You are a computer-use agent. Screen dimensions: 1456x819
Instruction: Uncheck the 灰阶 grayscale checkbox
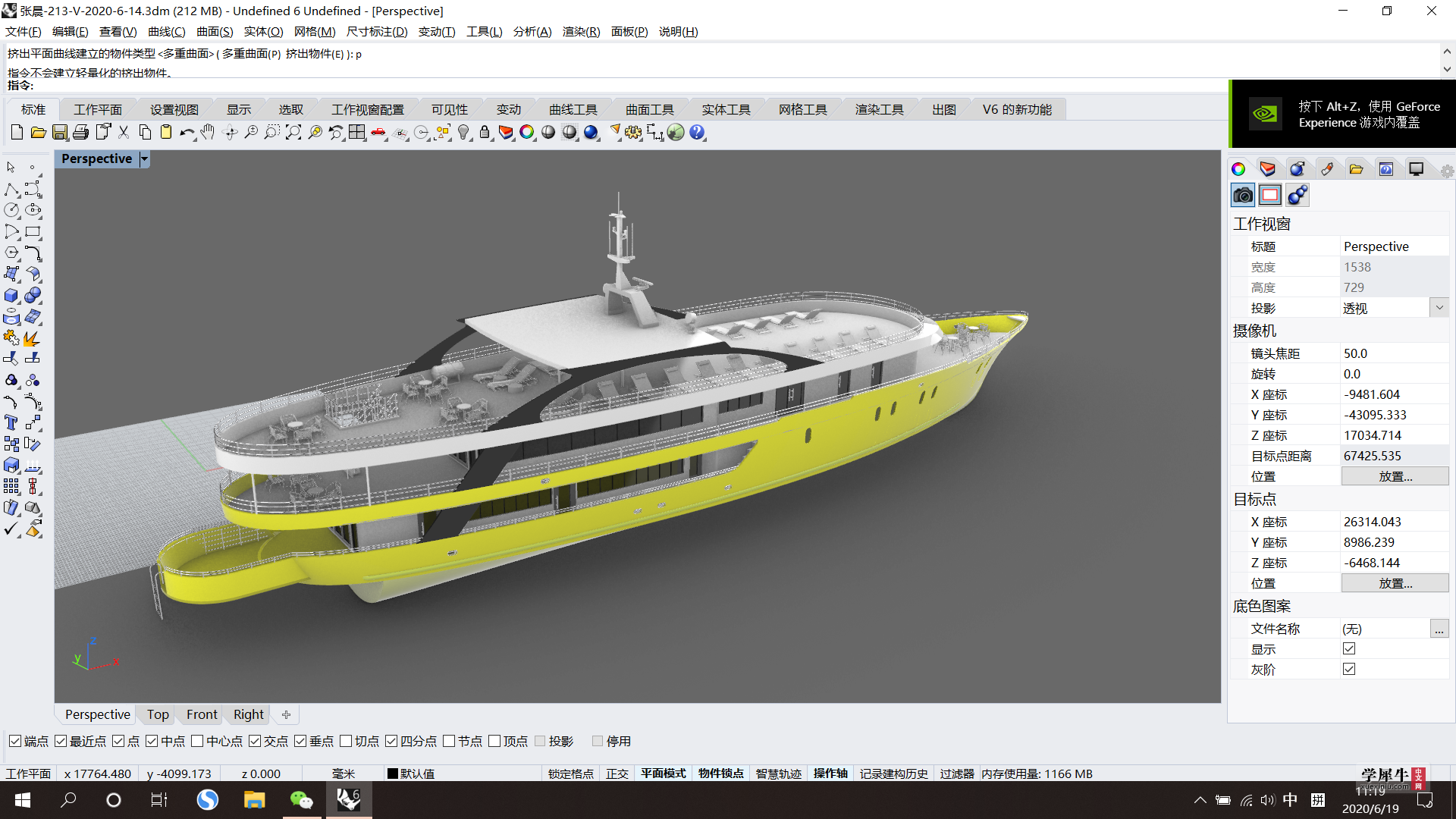(x=1349, y=669)
